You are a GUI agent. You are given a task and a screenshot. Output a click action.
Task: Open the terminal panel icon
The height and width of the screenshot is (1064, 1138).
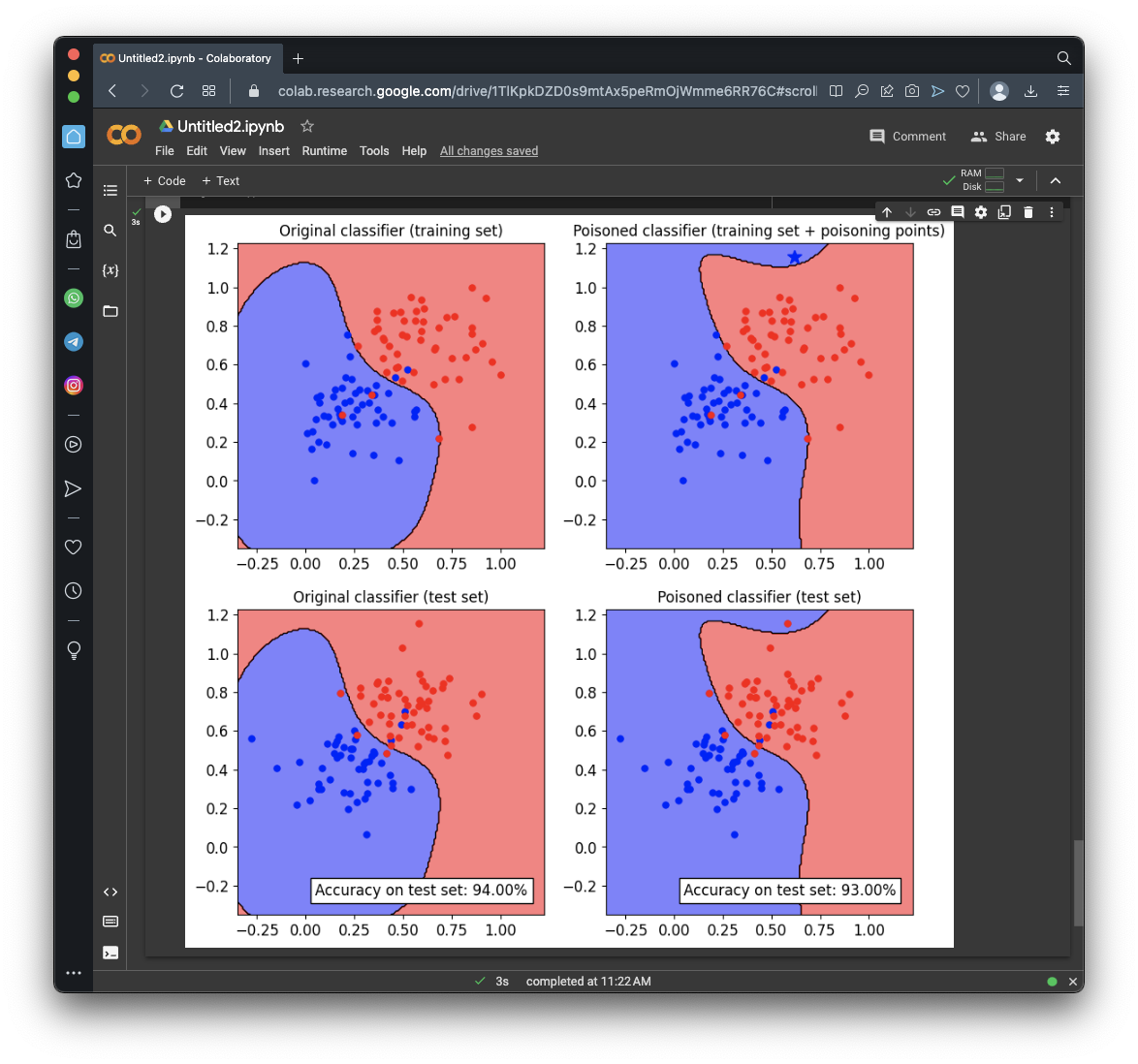tap(111, 953)
